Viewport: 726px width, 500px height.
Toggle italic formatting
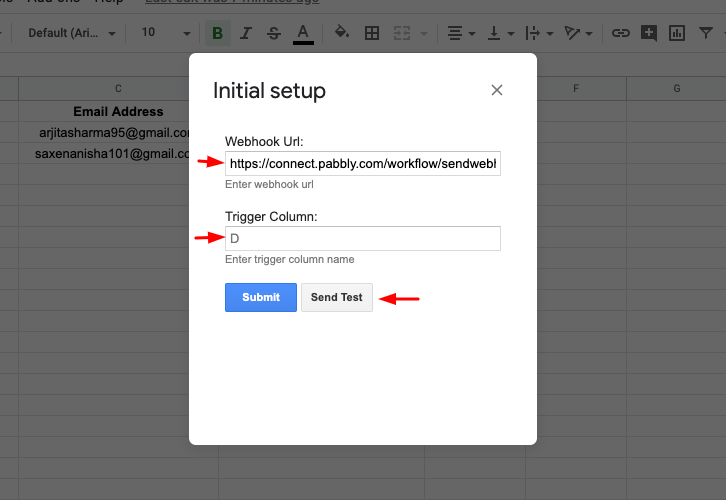[x=246, y=33]
